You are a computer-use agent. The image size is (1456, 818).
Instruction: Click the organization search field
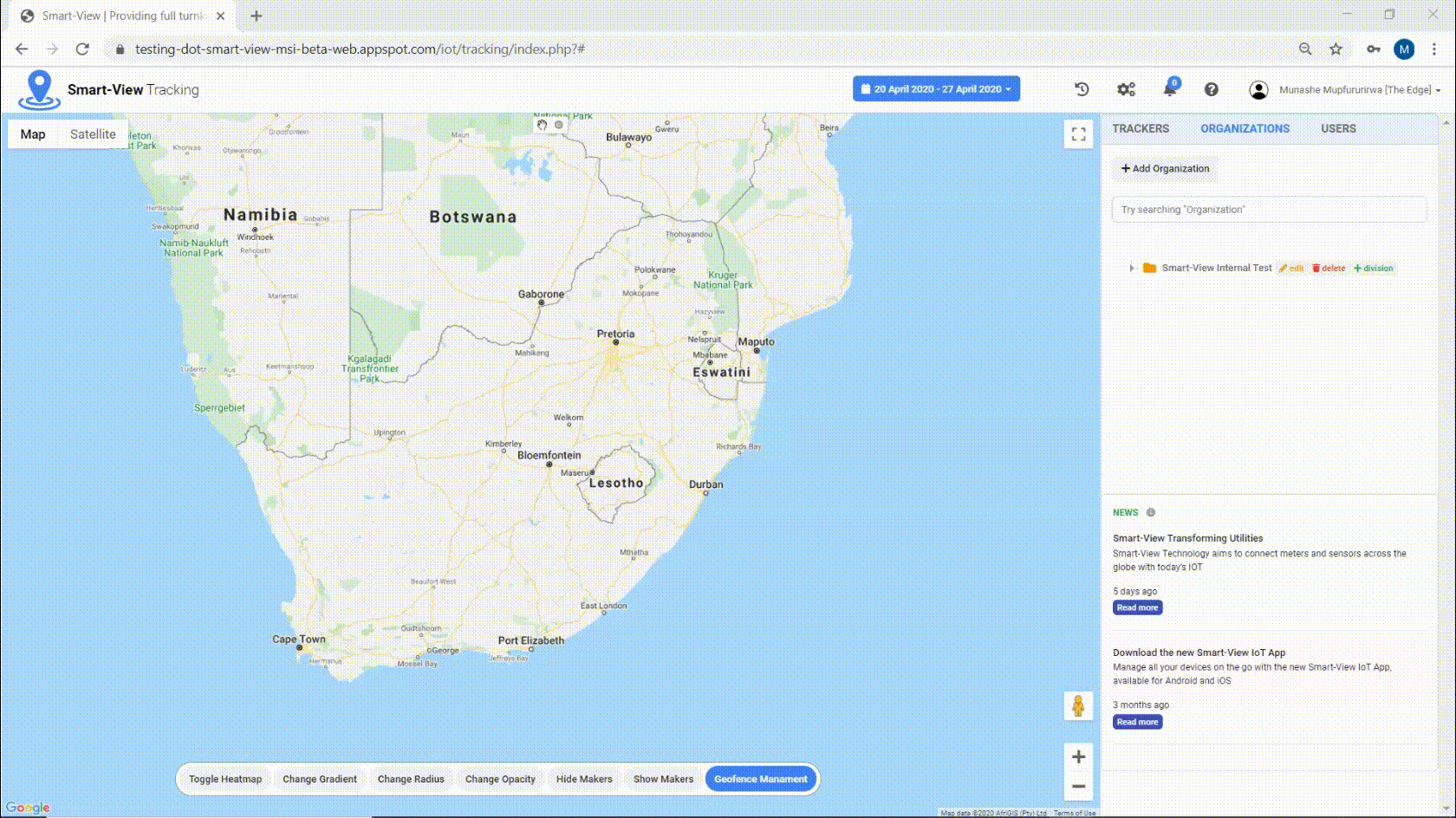(1269, 209)
